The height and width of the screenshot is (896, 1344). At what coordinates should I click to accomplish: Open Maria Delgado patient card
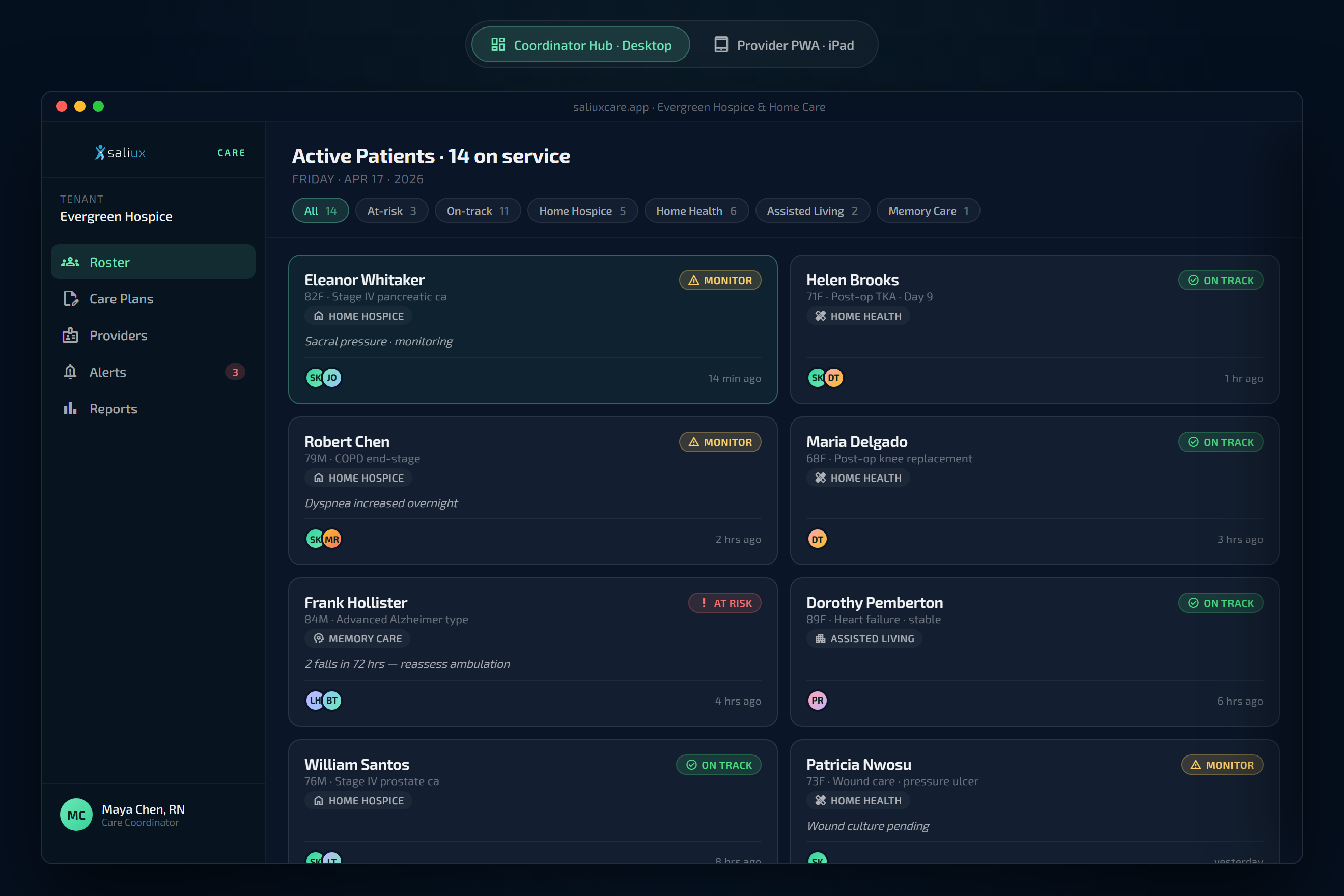pyautogui.click(x=1034, y=491)
